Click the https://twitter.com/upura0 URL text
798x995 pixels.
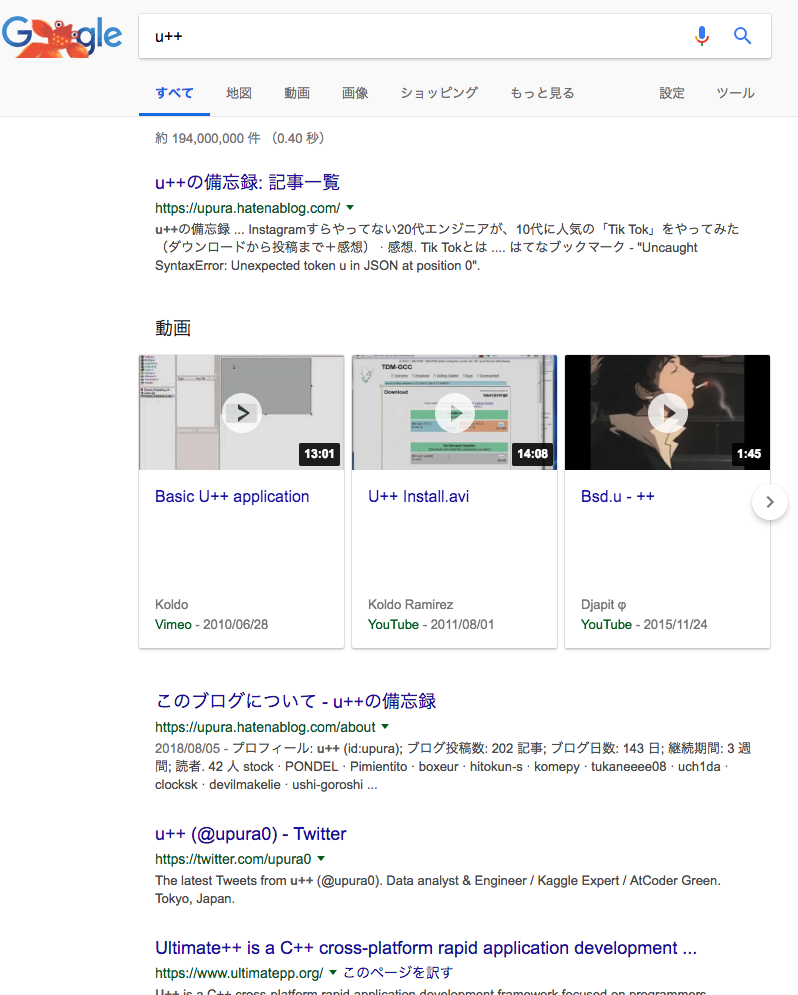pyautogui.click(x=233, y=859)
